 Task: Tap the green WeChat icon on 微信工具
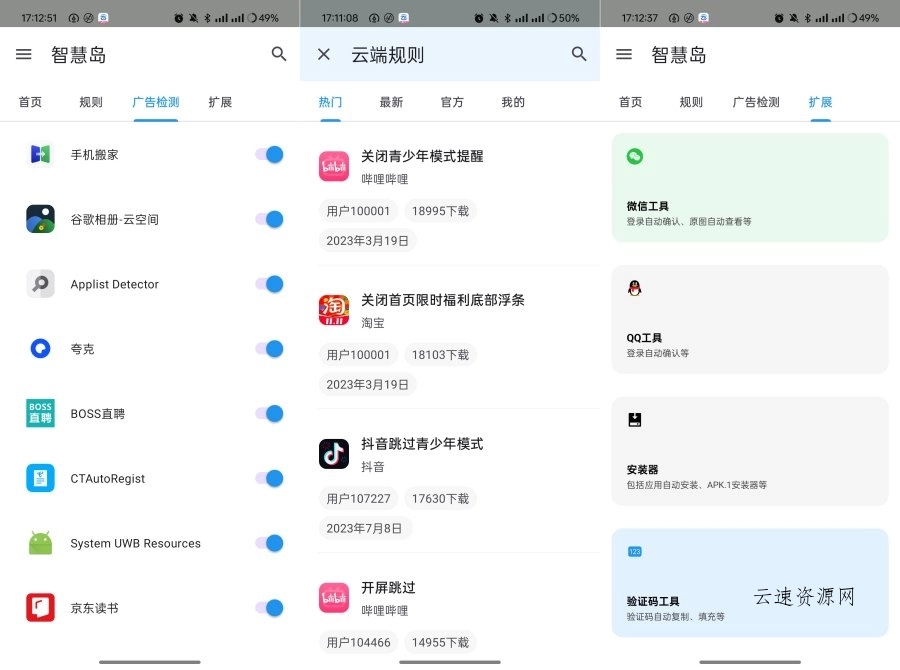coord(634,156)
